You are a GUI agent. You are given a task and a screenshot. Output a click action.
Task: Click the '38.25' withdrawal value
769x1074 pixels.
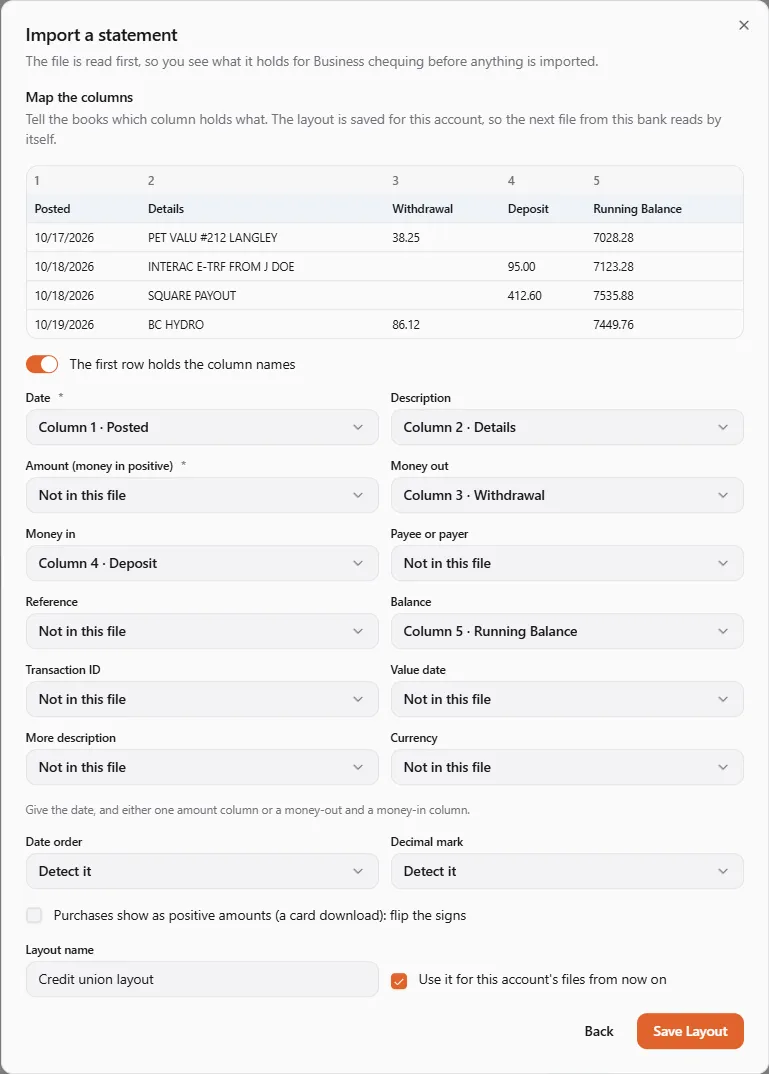406,238
